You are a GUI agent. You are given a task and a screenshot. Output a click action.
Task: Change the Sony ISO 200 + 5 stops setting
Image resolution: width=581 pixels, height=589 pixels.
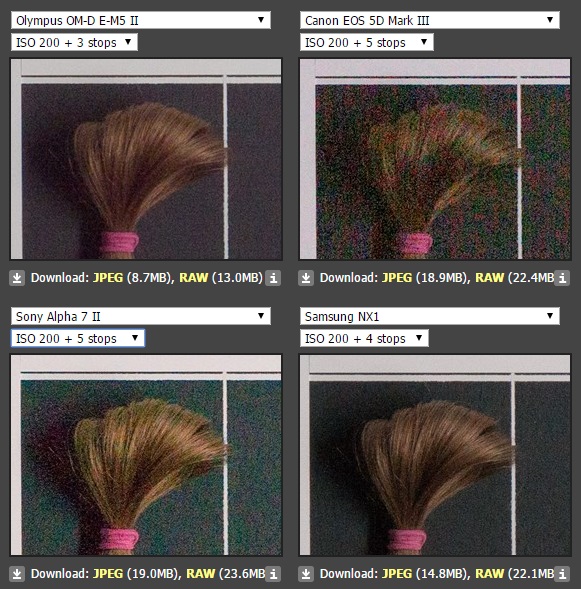tap(78, 338)
